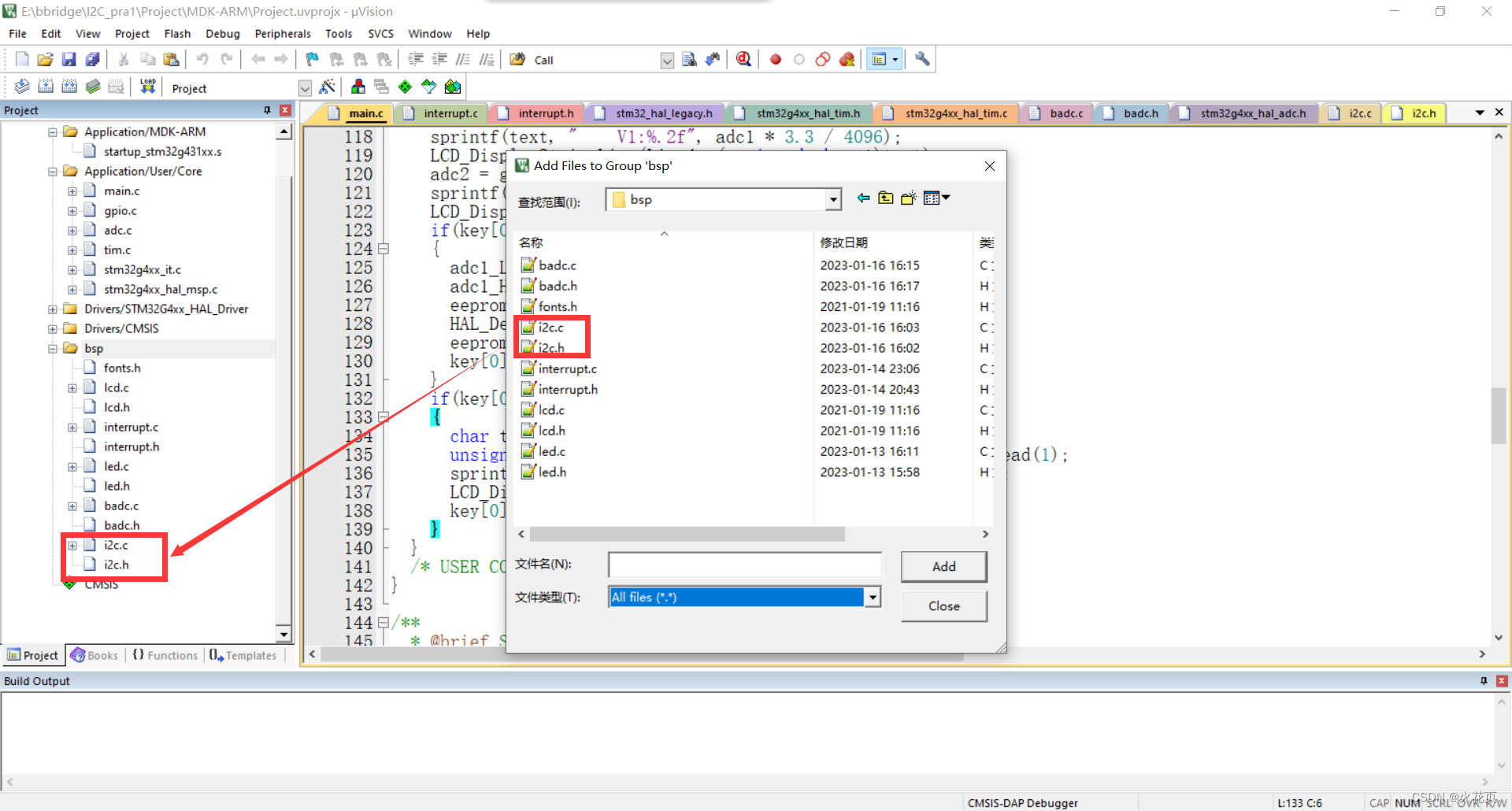1512x811 pixels.
Task: Click editor vertical scrollbar thumb
Action: pyautogui.click(x=1499, y=415)
